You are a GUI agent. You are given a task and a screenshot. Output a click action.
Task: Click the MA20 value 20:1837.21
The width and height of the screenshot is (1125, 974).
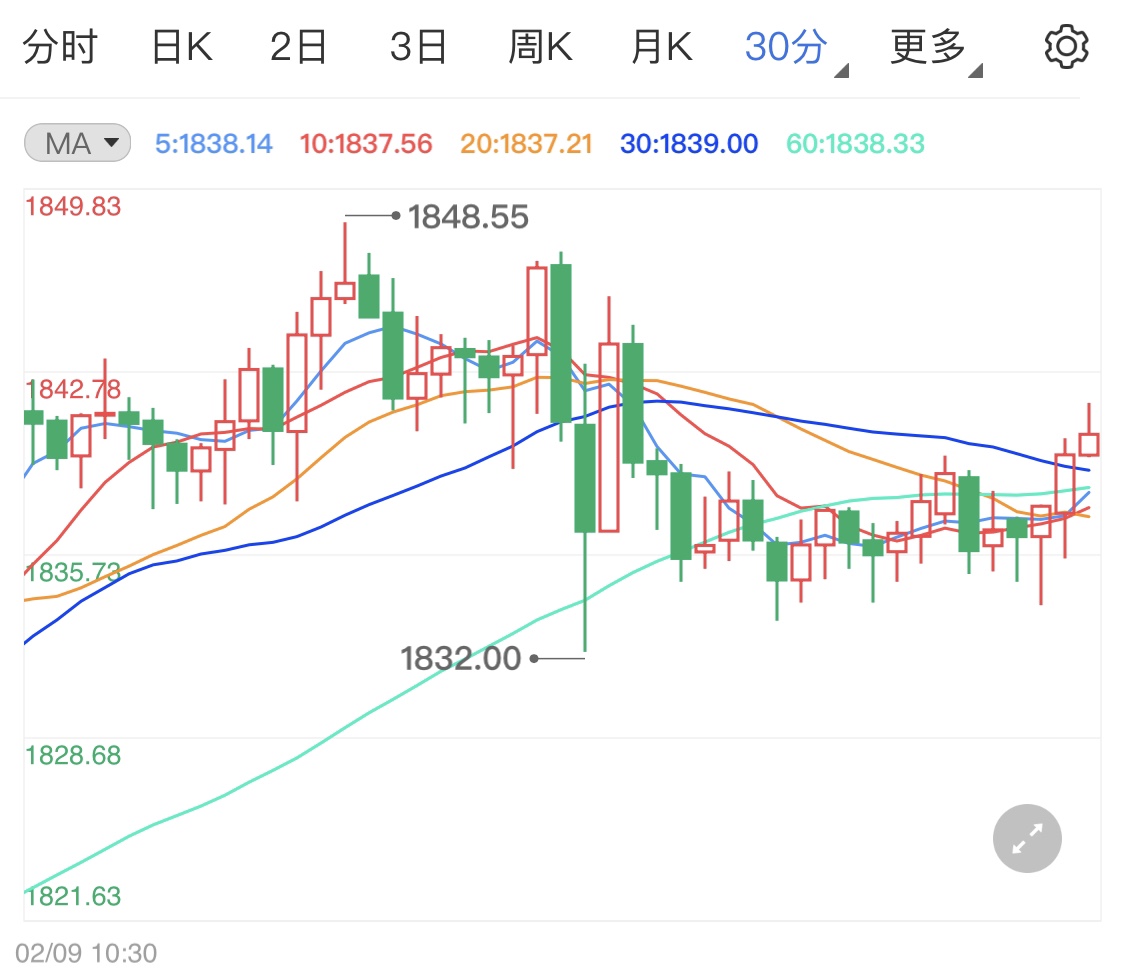[x=526, y=143]
